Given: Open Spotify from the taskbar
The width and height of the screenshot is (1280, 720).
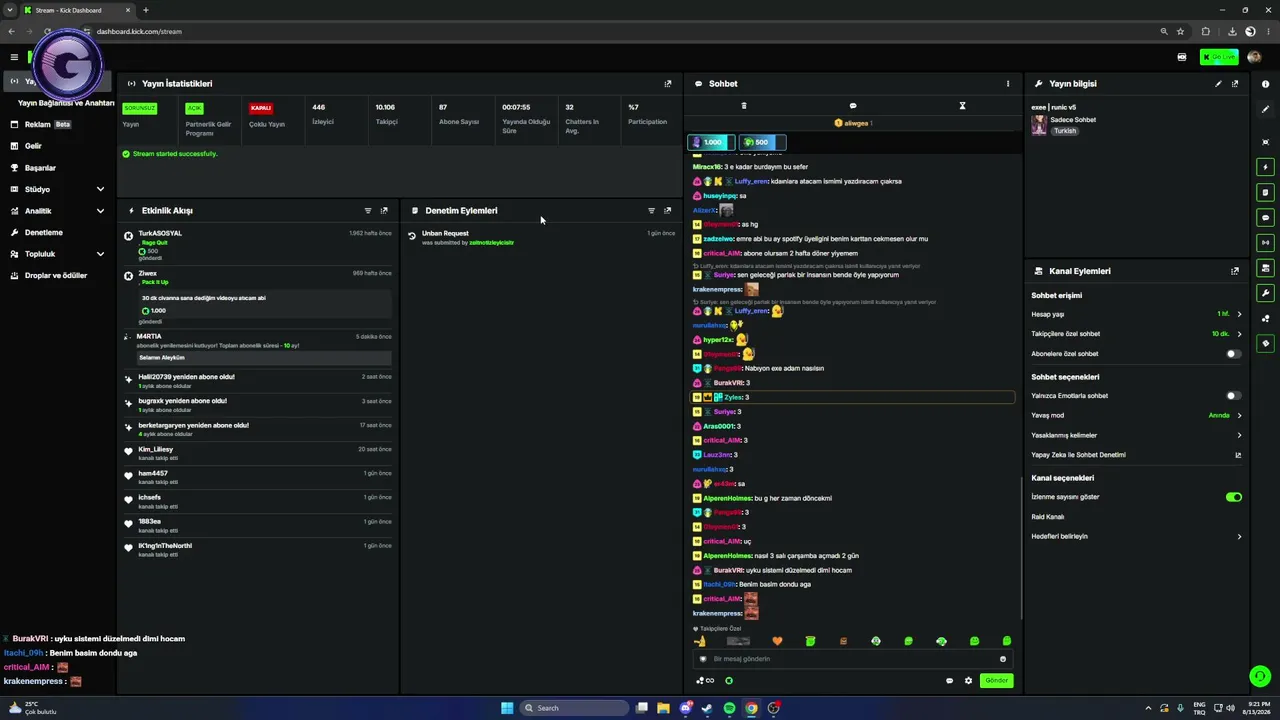Looking at the screenshot, I should pyautogui.click(x=729, y=708).
